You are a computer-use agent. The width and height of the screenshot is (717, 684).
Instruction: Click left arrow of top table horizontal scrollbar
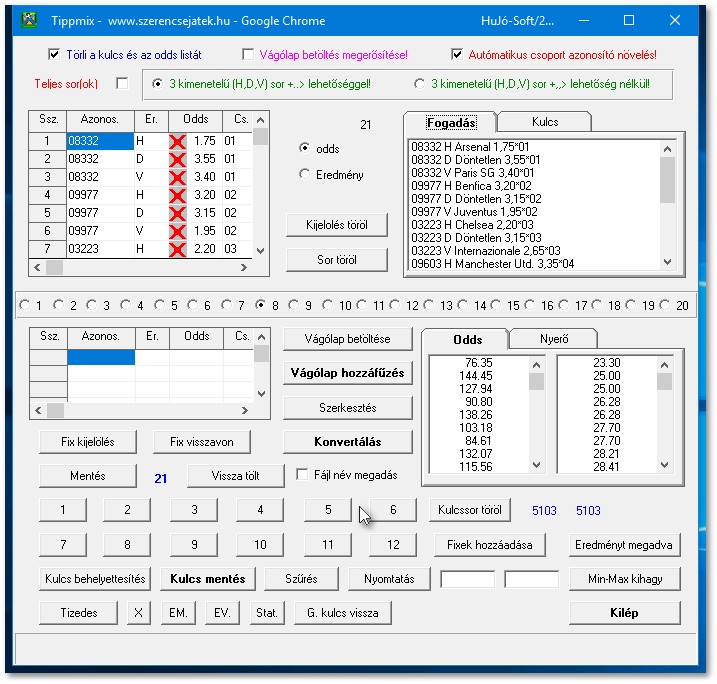37,268
